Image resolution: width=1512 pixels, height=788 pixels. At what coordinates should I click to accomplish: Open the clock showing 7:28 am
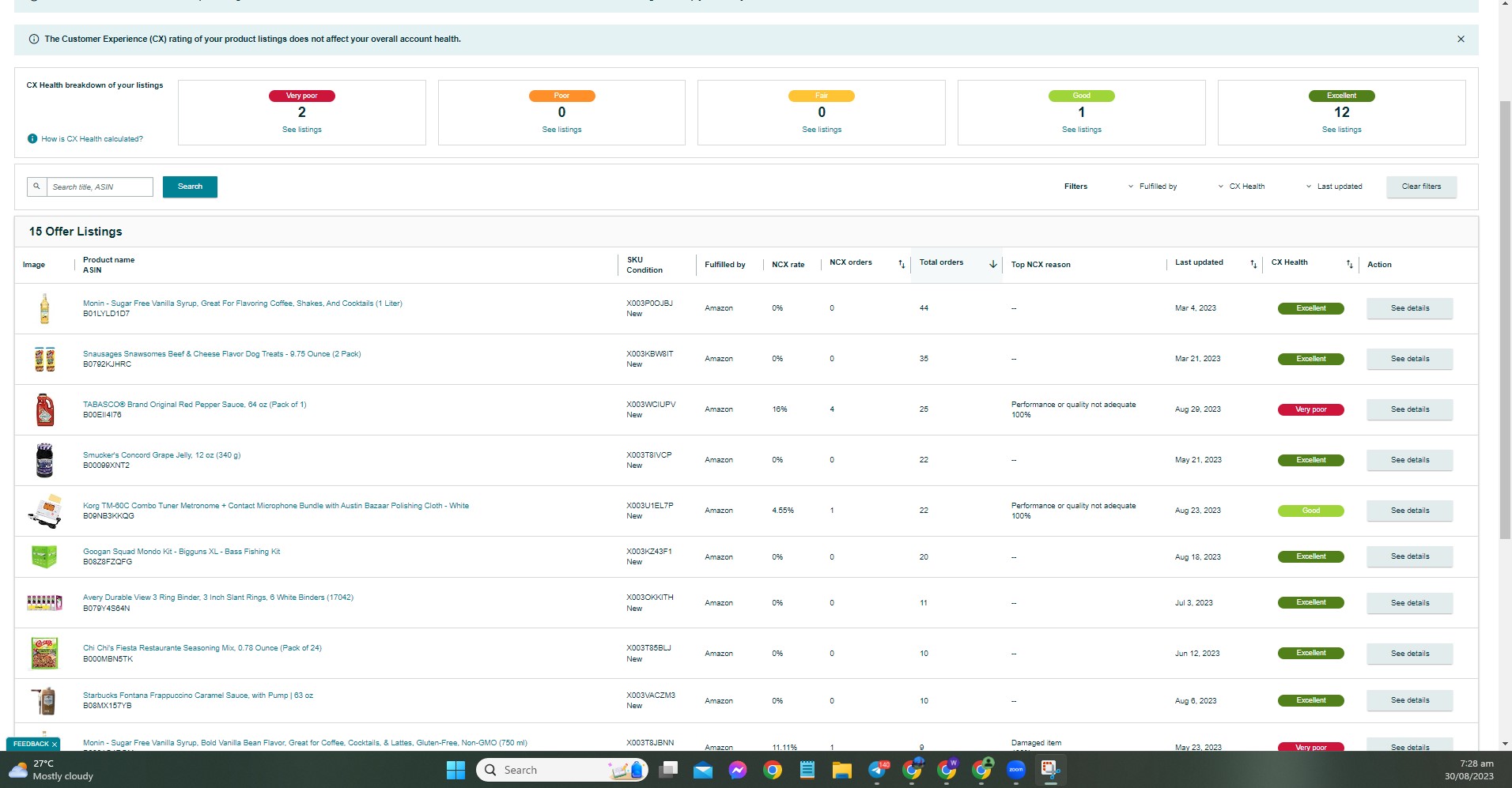tap(1469, 770)
